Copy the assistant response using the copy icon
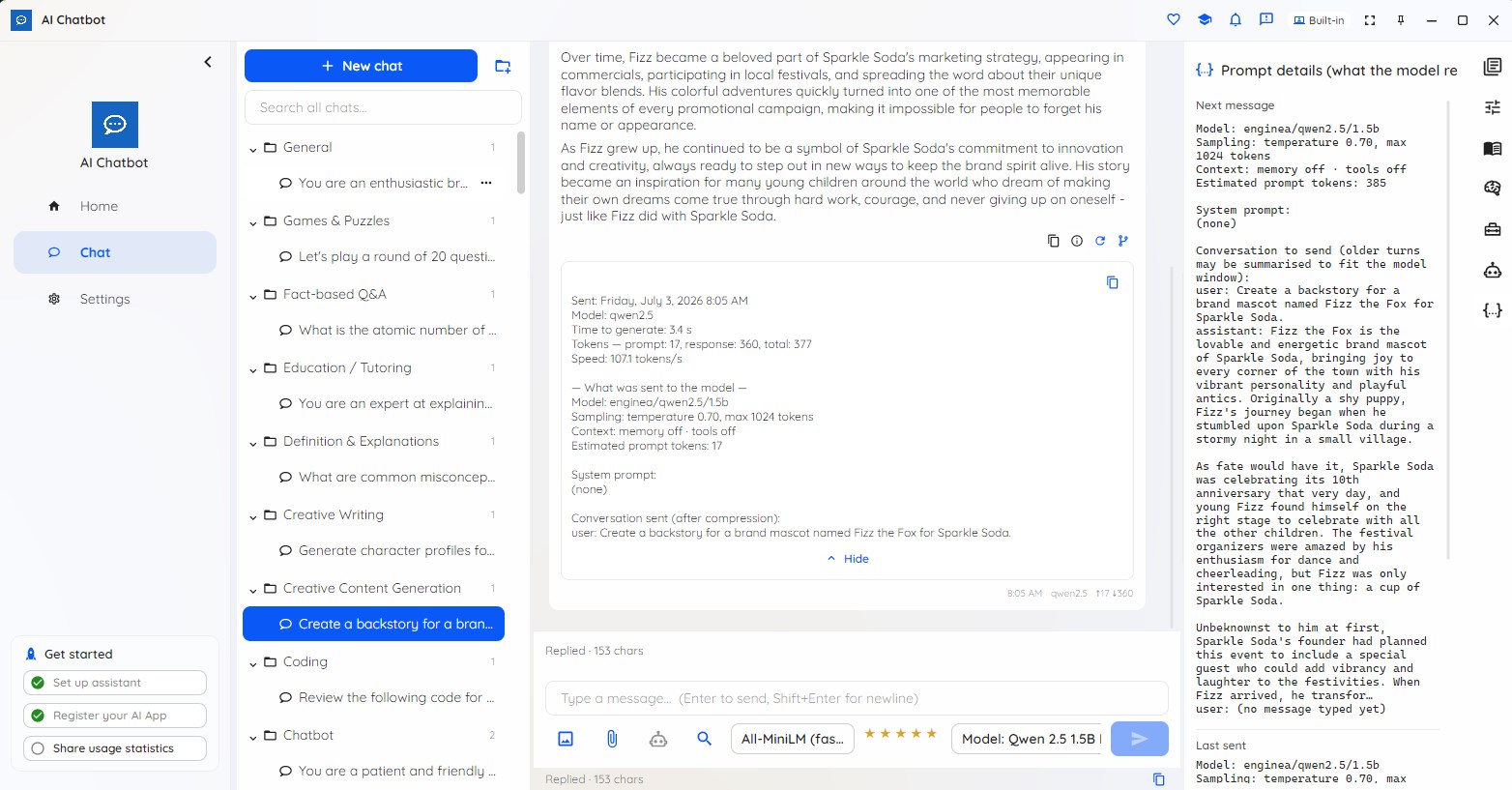 click(x=1054, y=241)
